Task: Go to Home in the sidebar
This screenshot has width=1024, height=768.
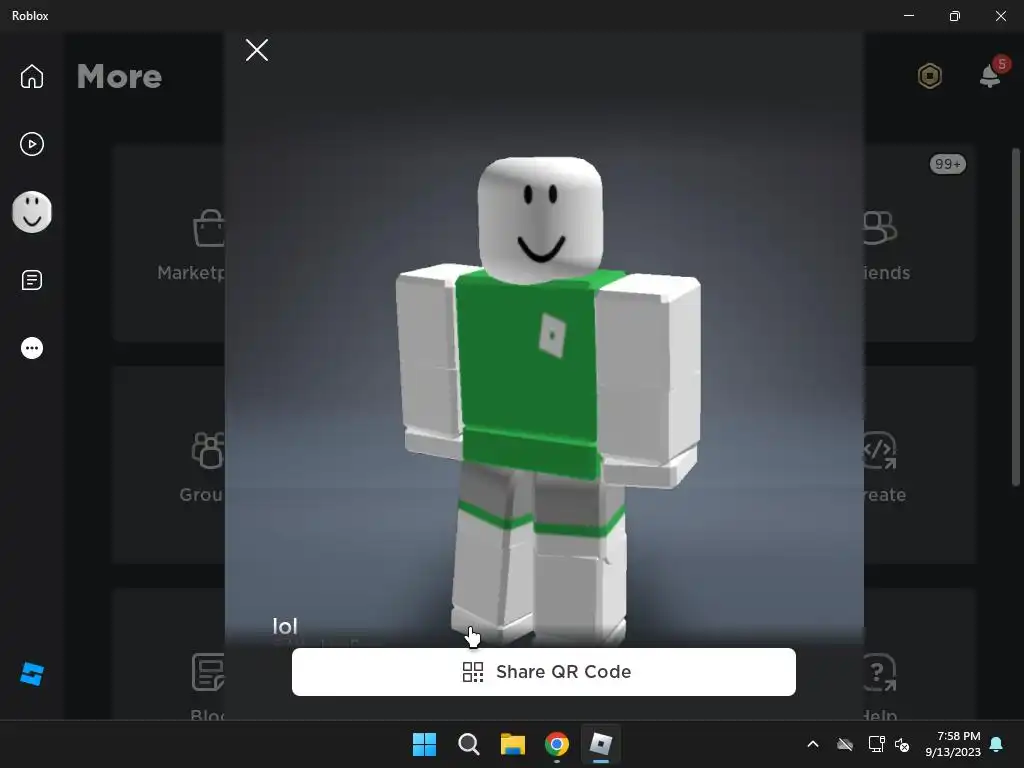Action: [31, 76]
